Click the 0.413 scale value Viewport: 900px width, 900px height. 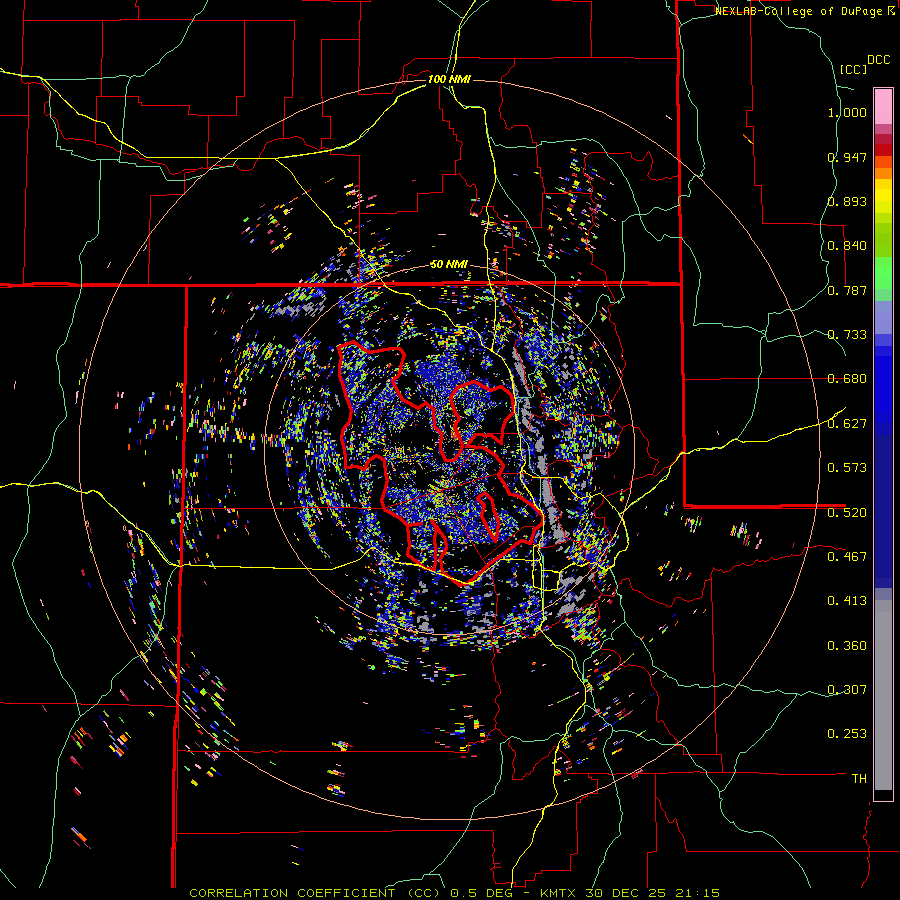(x=847, y=601)
